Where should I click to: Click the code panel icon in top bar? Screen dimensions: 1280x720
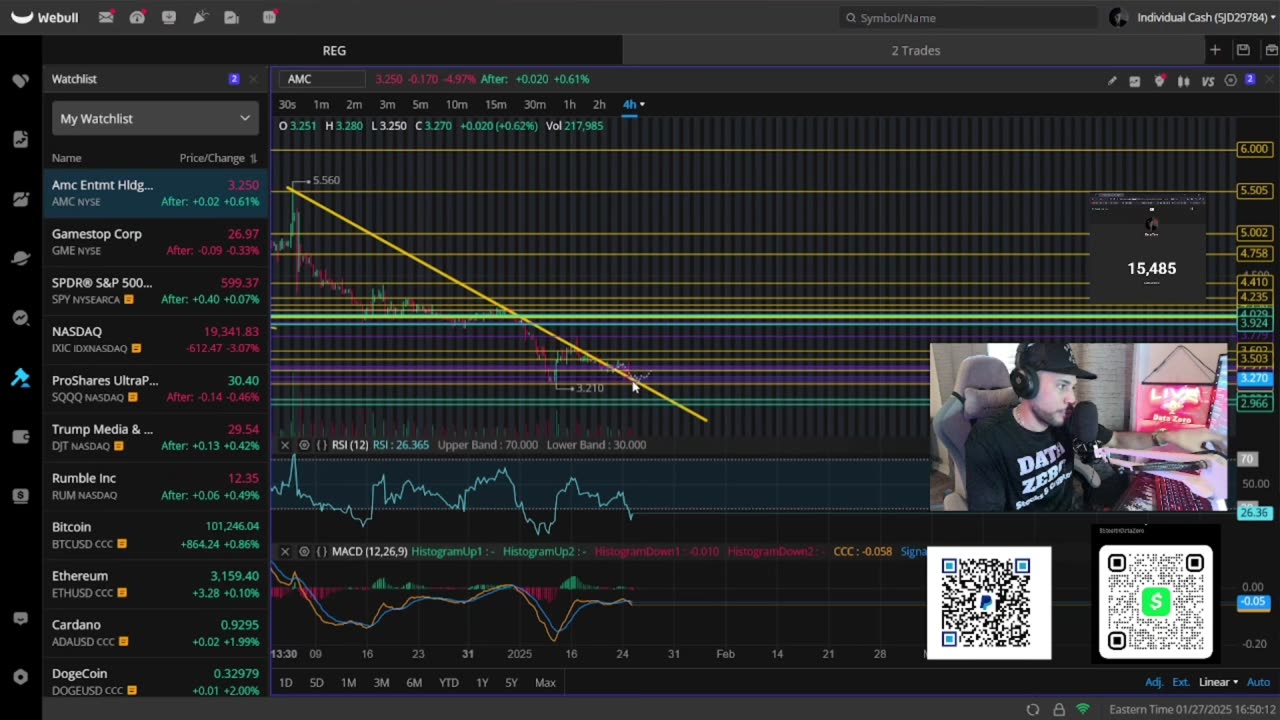[269, 18]
